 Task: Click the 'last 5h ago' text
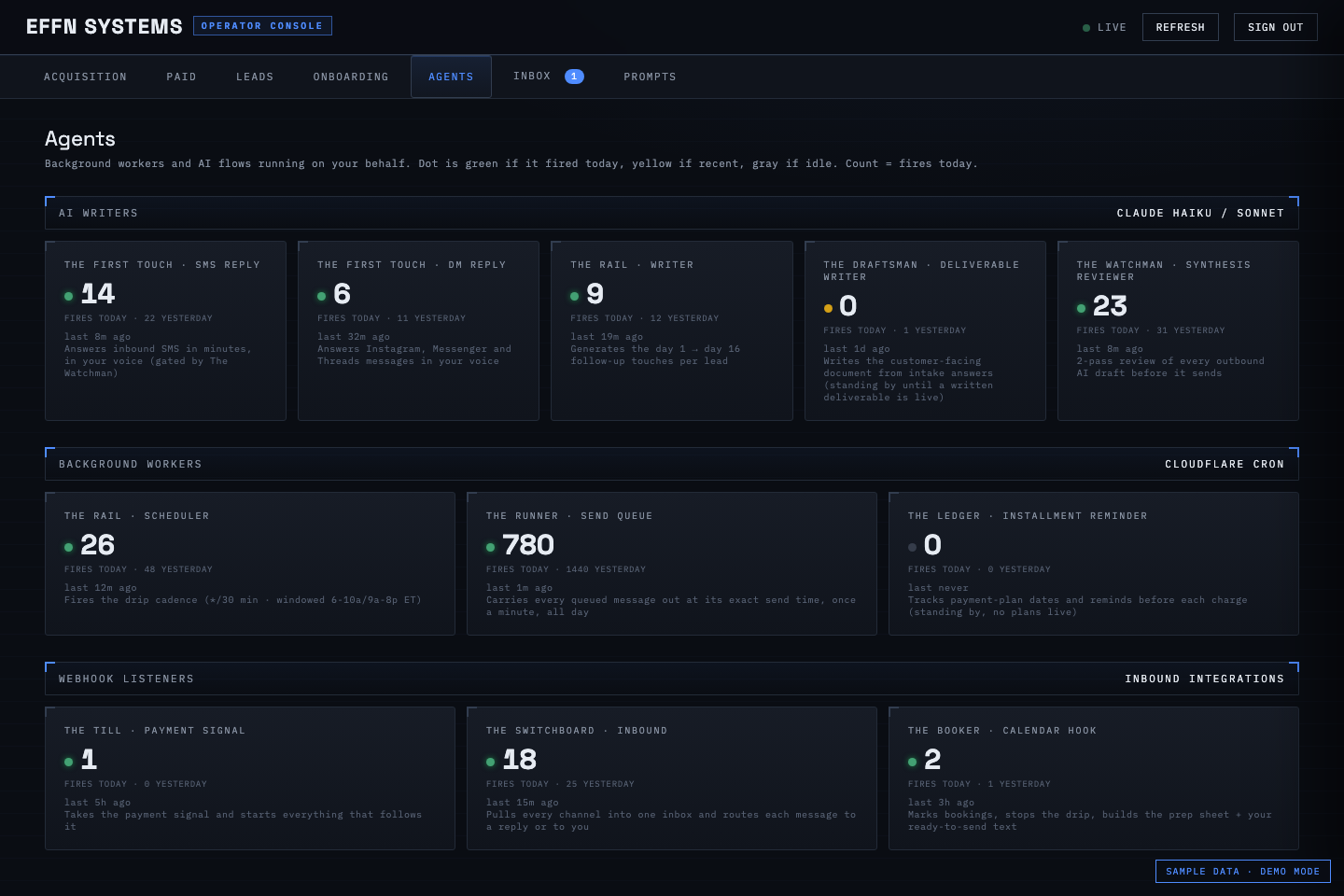(x=97, y=803)
